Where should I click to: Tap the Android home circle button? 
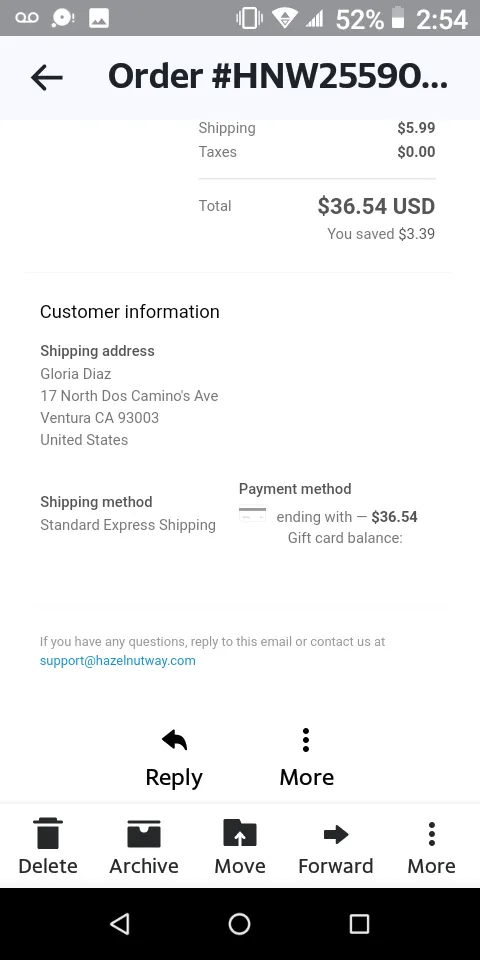click(x=239, y=924)
